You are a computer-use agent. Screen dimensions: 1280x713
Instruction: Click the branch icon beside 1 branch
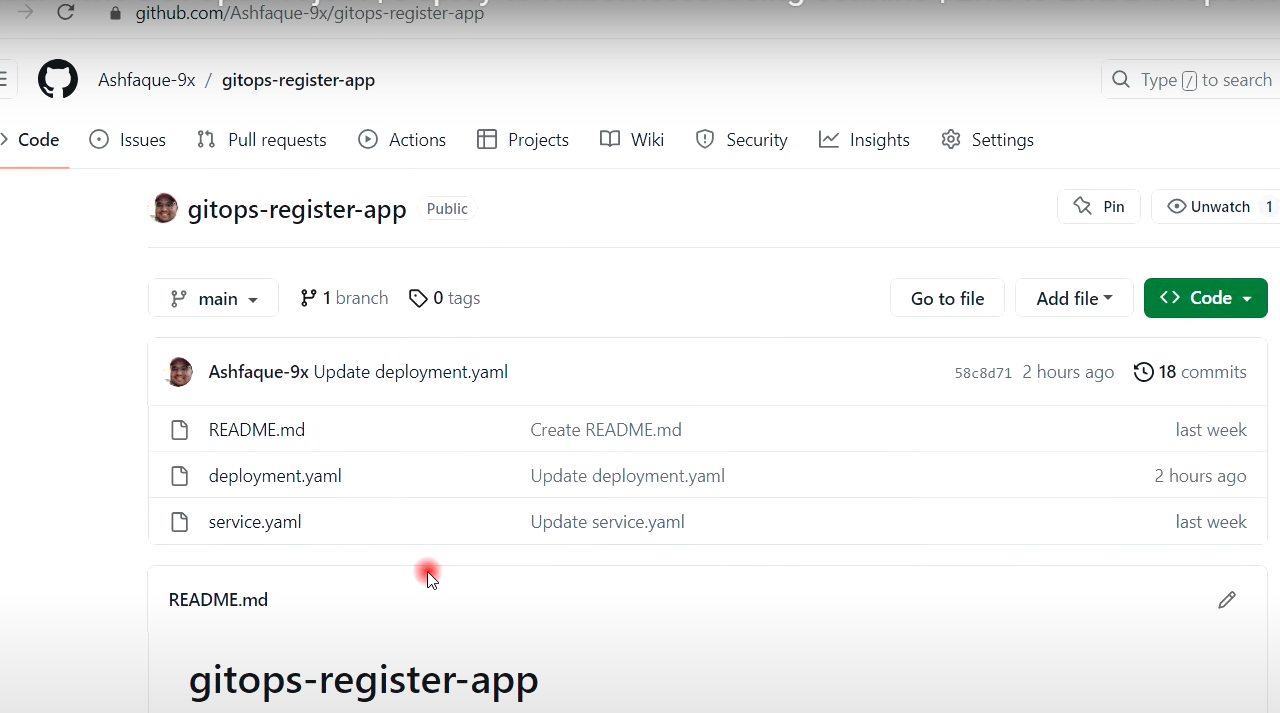point(308,298)
